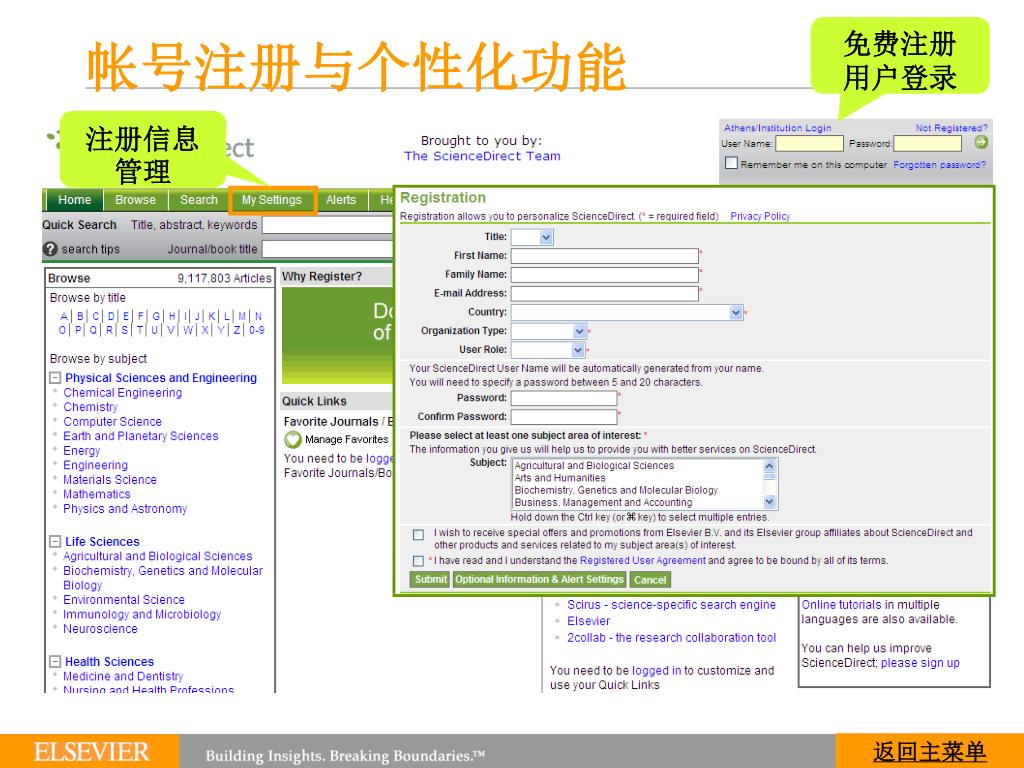
Task: Open Medicine and Dentistry link
Action: pos(123,677)
